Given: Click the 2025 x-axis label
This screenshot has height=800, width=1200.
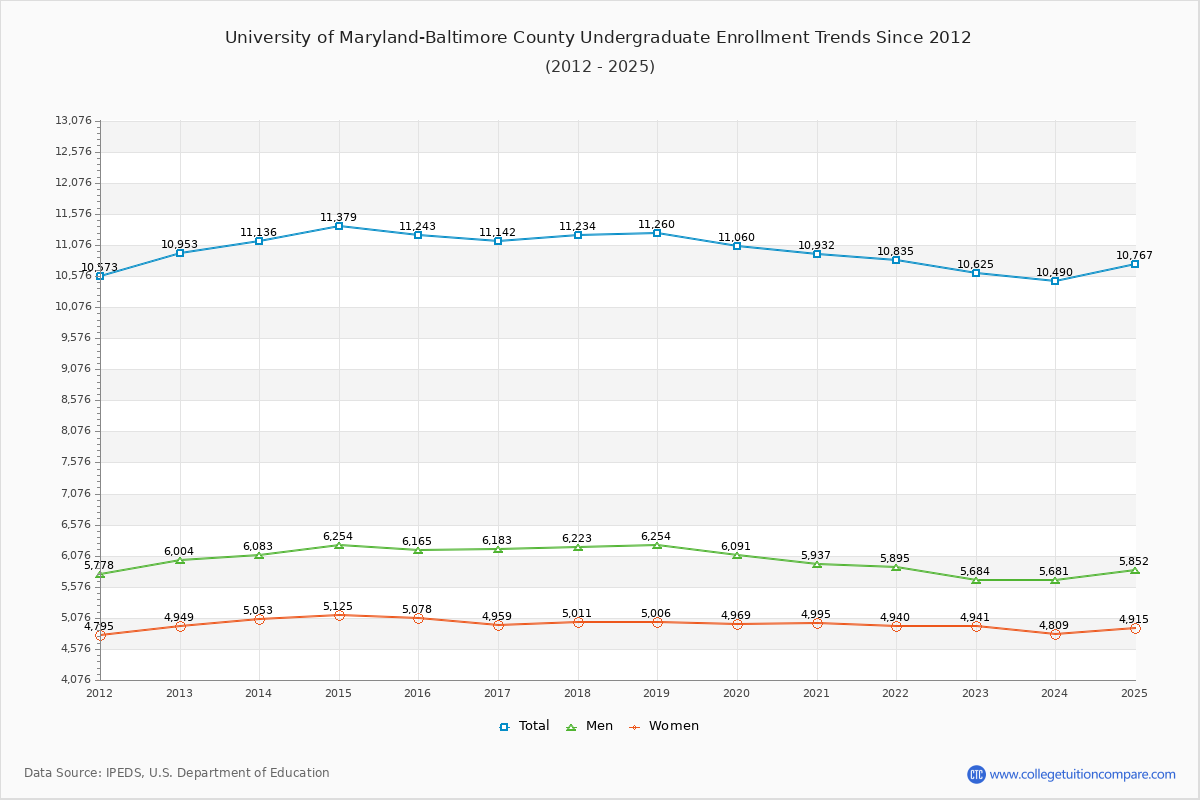Looking at the screenshot, I should point(1135,693).
